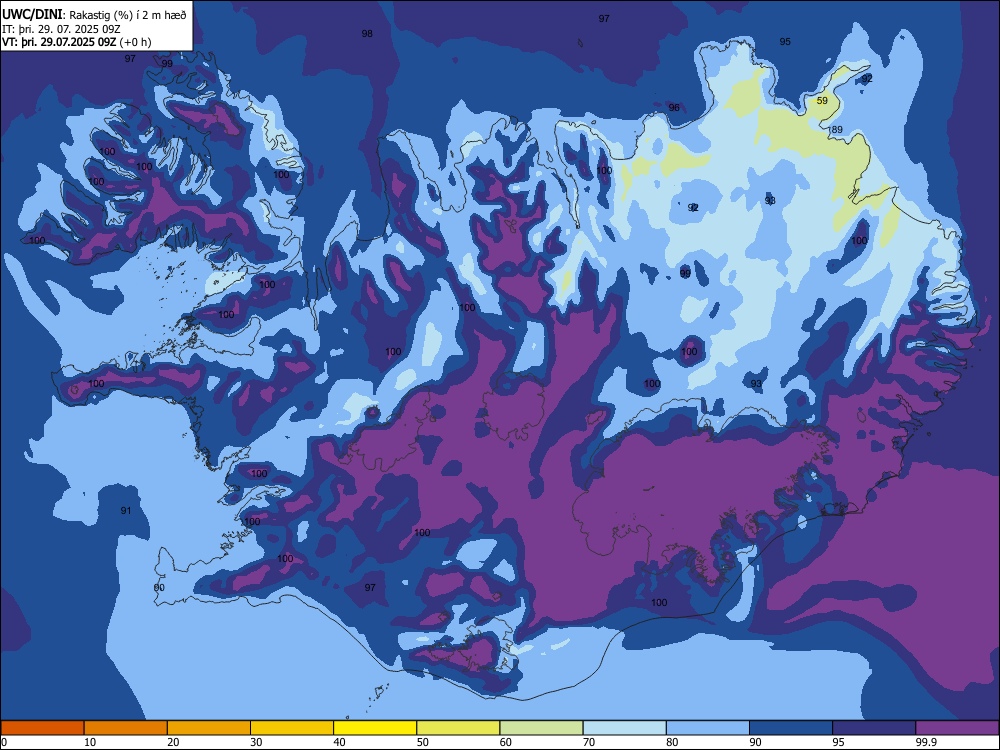Click the '20' legend tick label
This screenshot has width=1000, height=750.
point(173,742)
